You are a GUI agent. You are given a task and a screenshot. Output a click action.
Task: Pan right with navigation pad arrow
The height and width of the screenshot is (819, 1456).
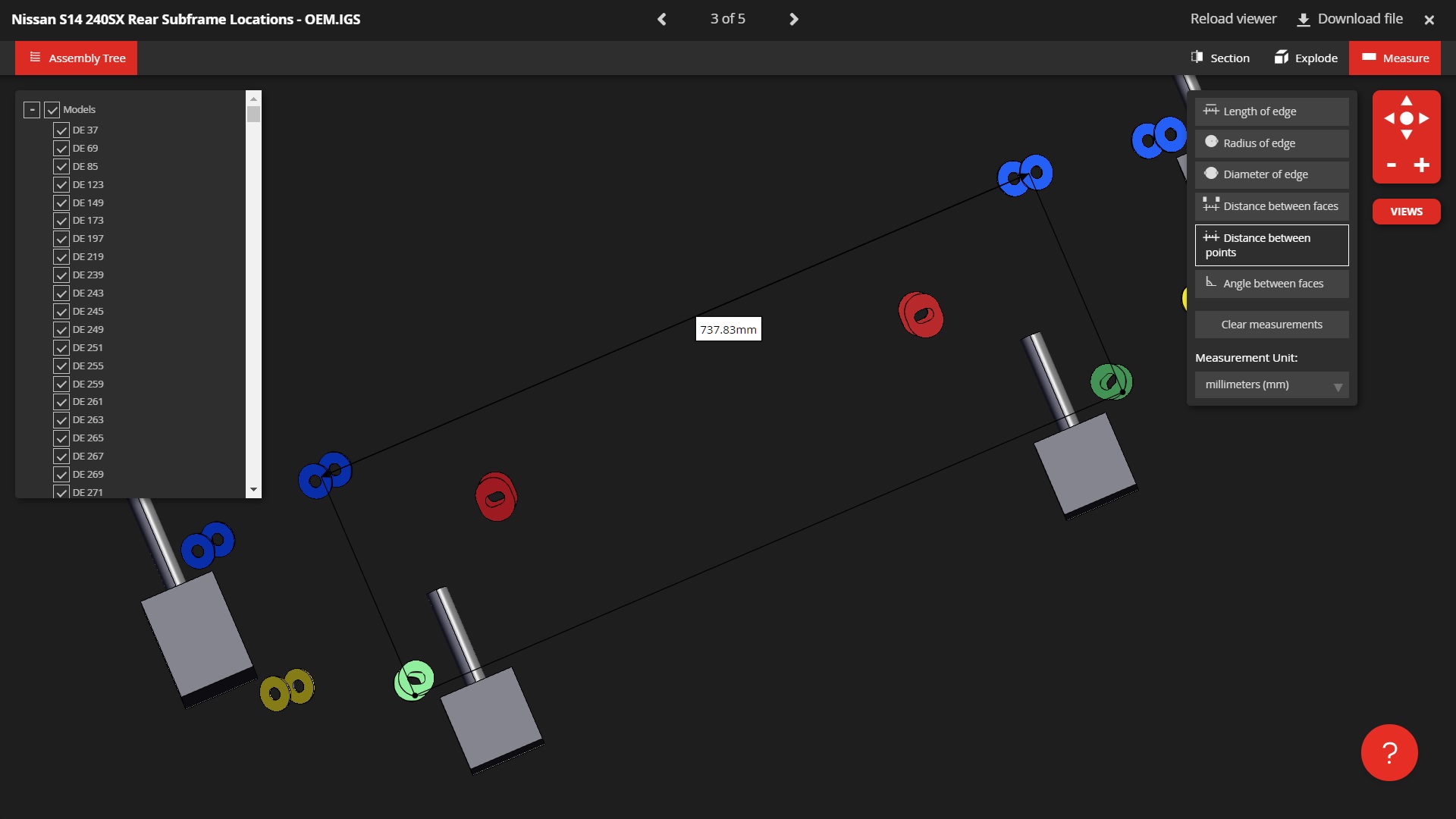pos(1424,118)
